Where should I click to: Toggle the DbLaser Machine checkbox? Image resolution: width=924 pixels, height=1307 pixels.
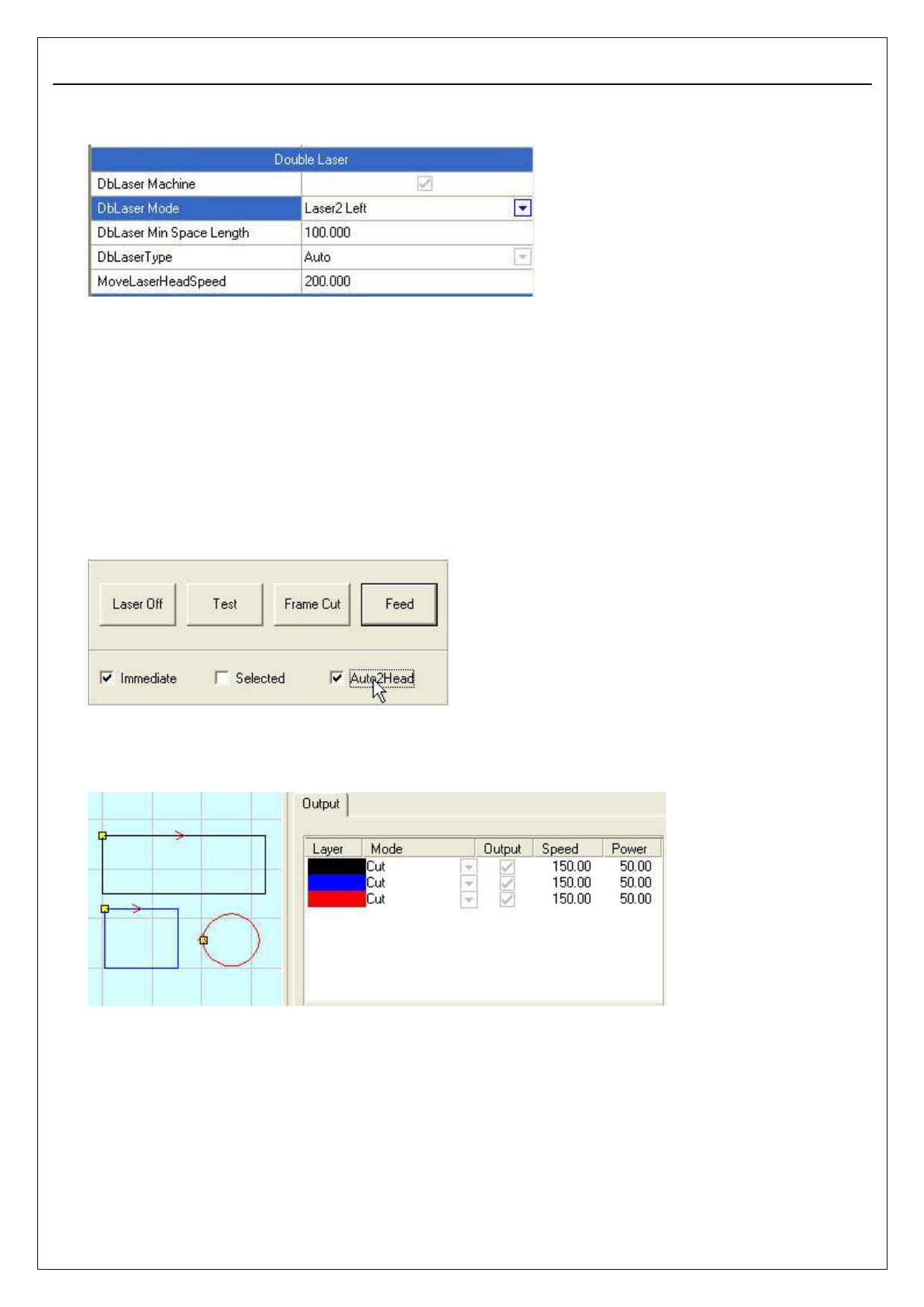click(425, 184)
